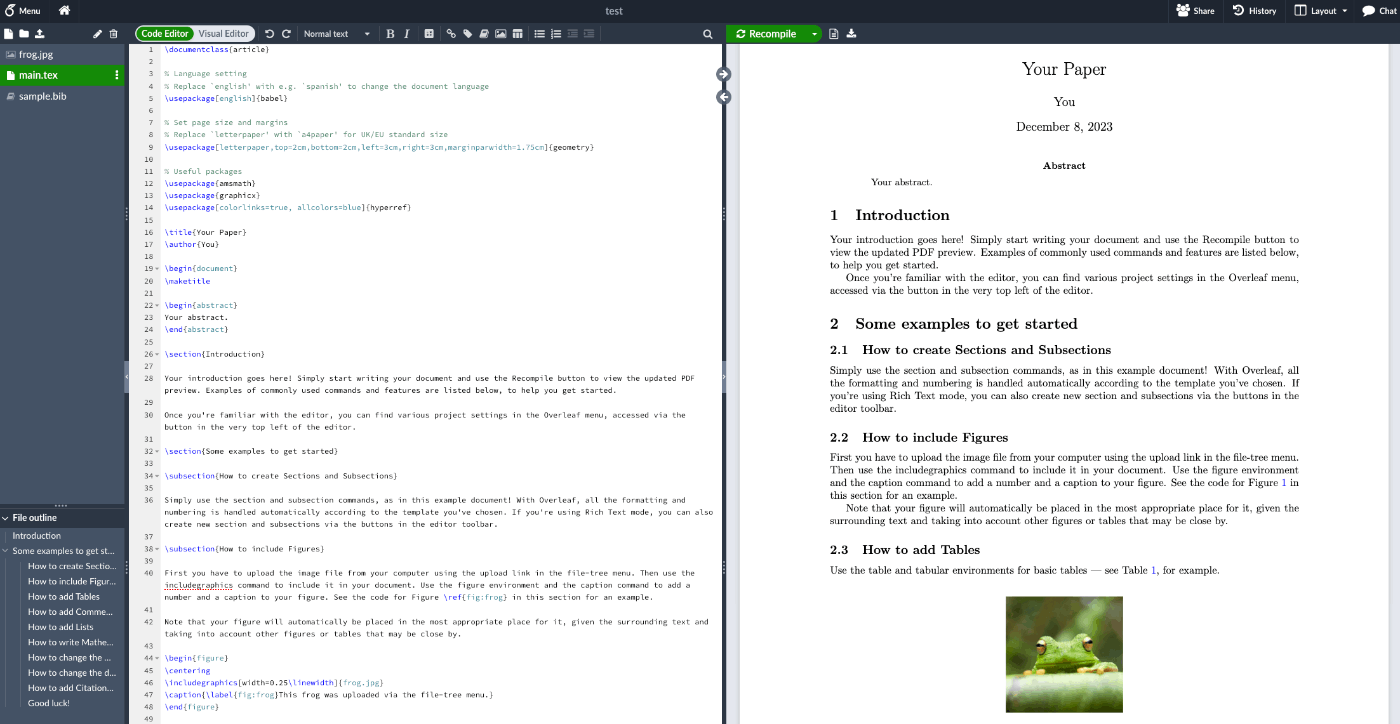Delete selected file with trash icon
The image size is (1400, 724).
click(x=113, y=34)
